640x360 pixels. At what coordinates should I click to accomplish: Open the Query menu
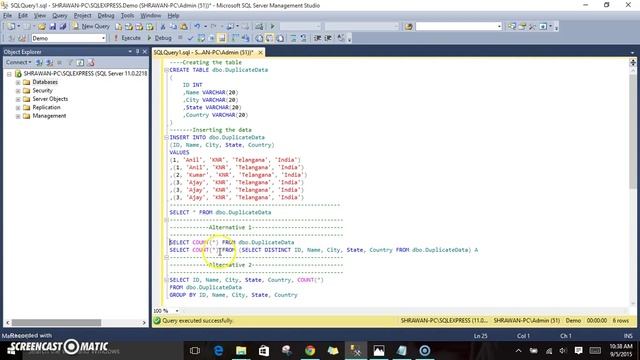pos(60,16)
